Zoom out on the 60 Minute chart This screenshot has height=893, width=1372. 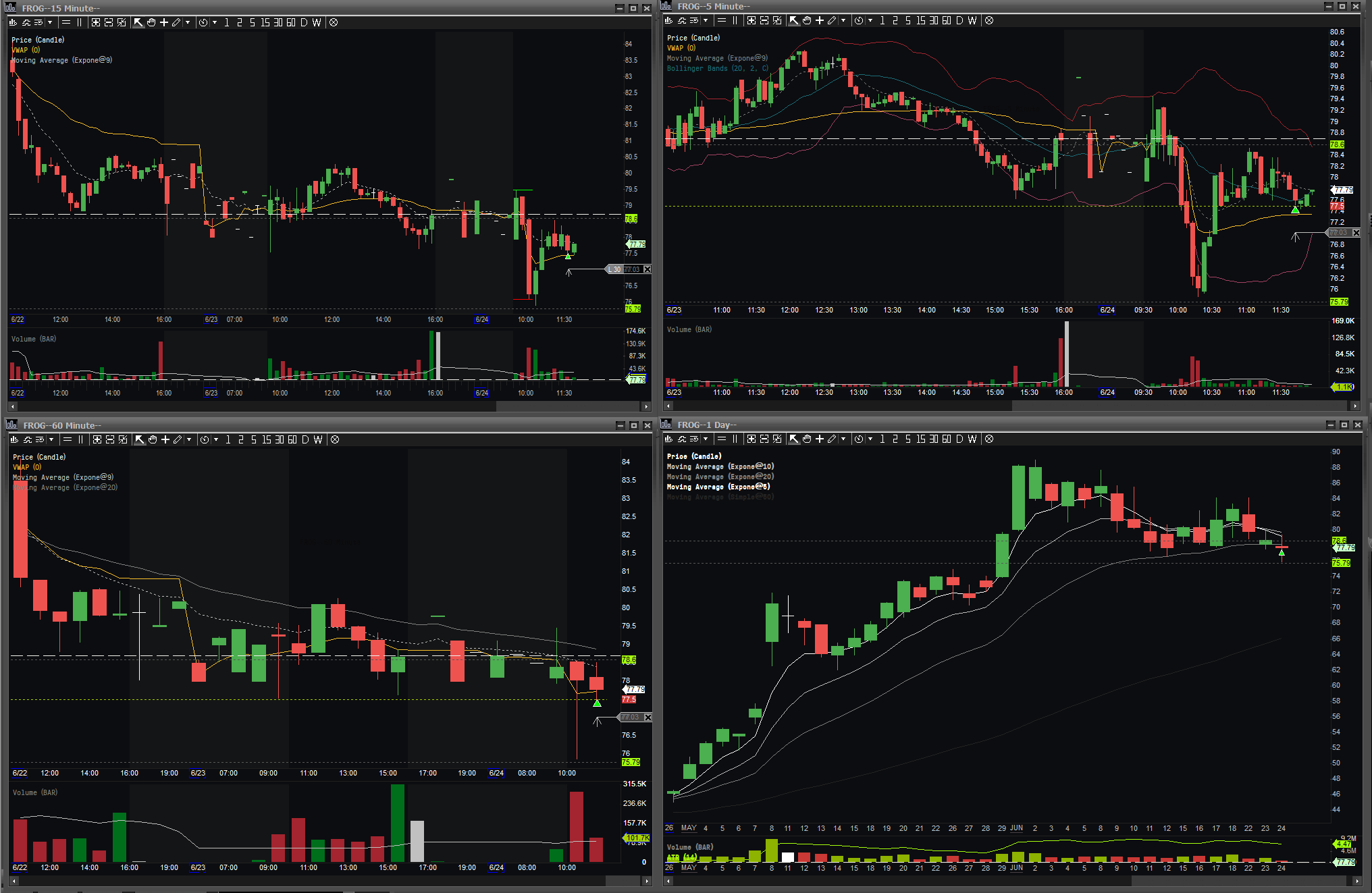pyautogui.click(x=109, y=439)
